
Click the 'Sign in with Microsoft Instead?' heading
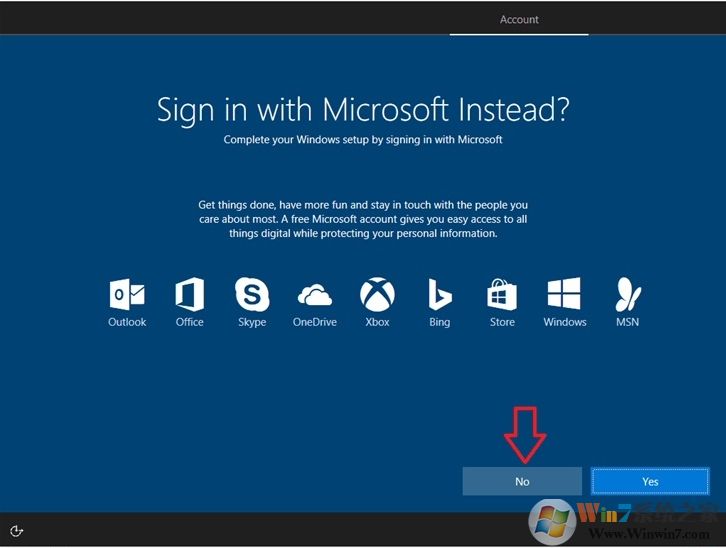tap(363, 110)
